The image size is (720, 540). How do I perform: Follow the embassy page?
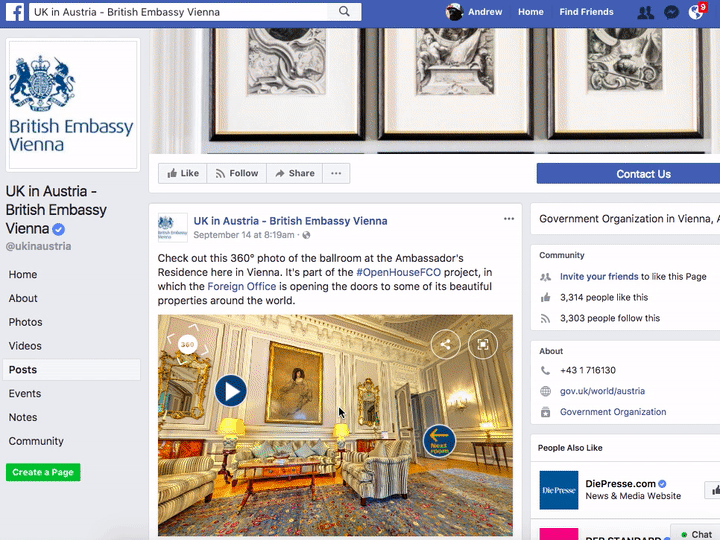[237, 174]
